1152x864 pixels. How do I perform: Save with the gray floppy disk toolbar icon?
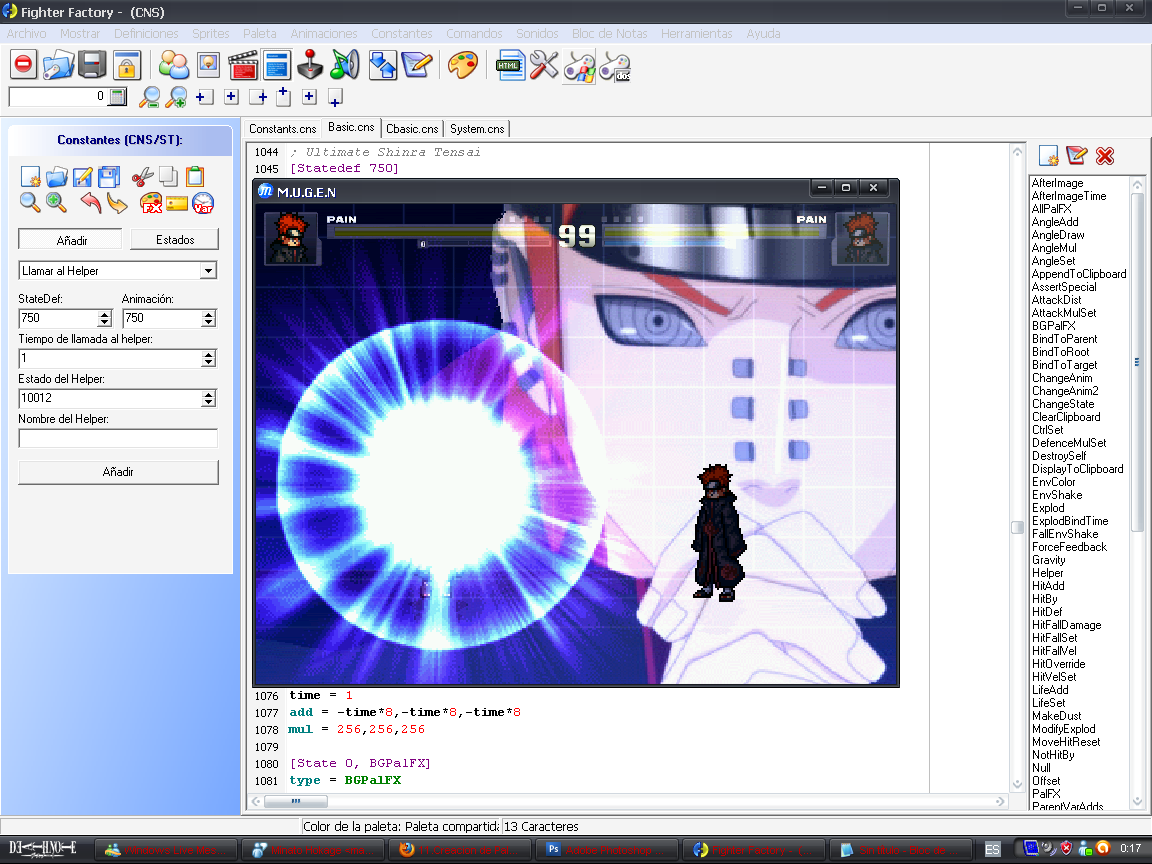93,65
